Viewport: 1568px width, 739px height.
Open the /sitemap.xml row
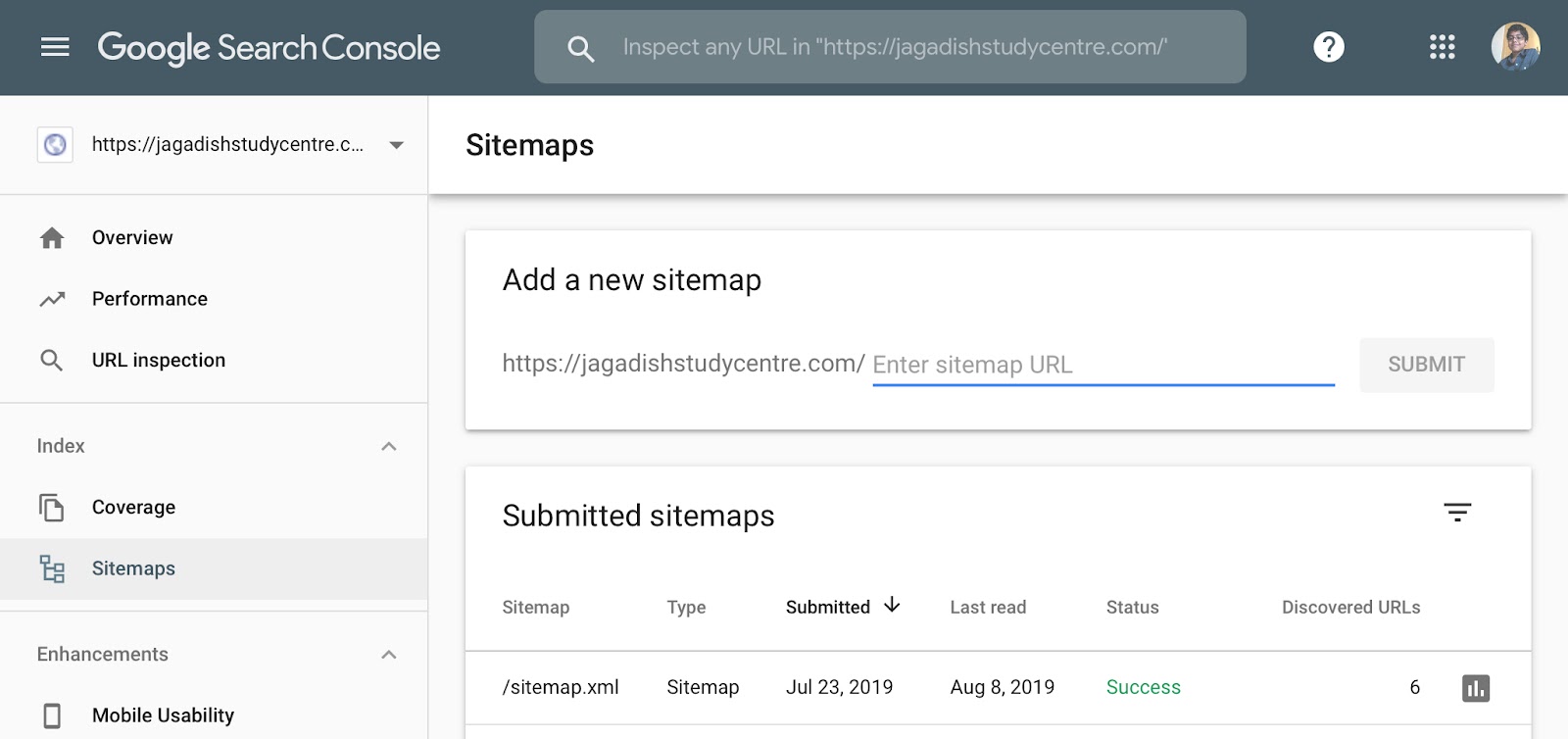[x=561, y=687]
